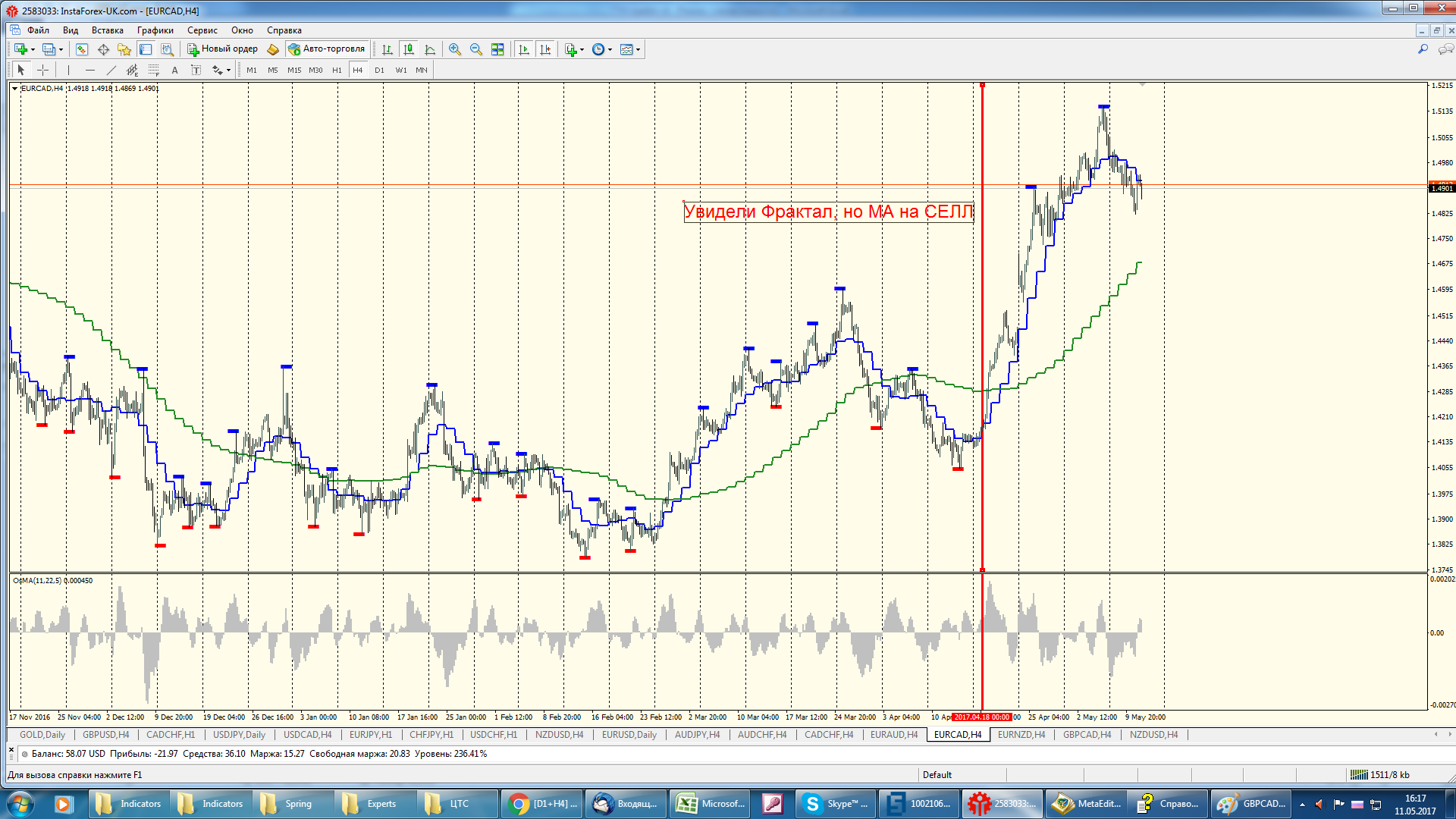Open the Periods clock icon

coord(598,49)
